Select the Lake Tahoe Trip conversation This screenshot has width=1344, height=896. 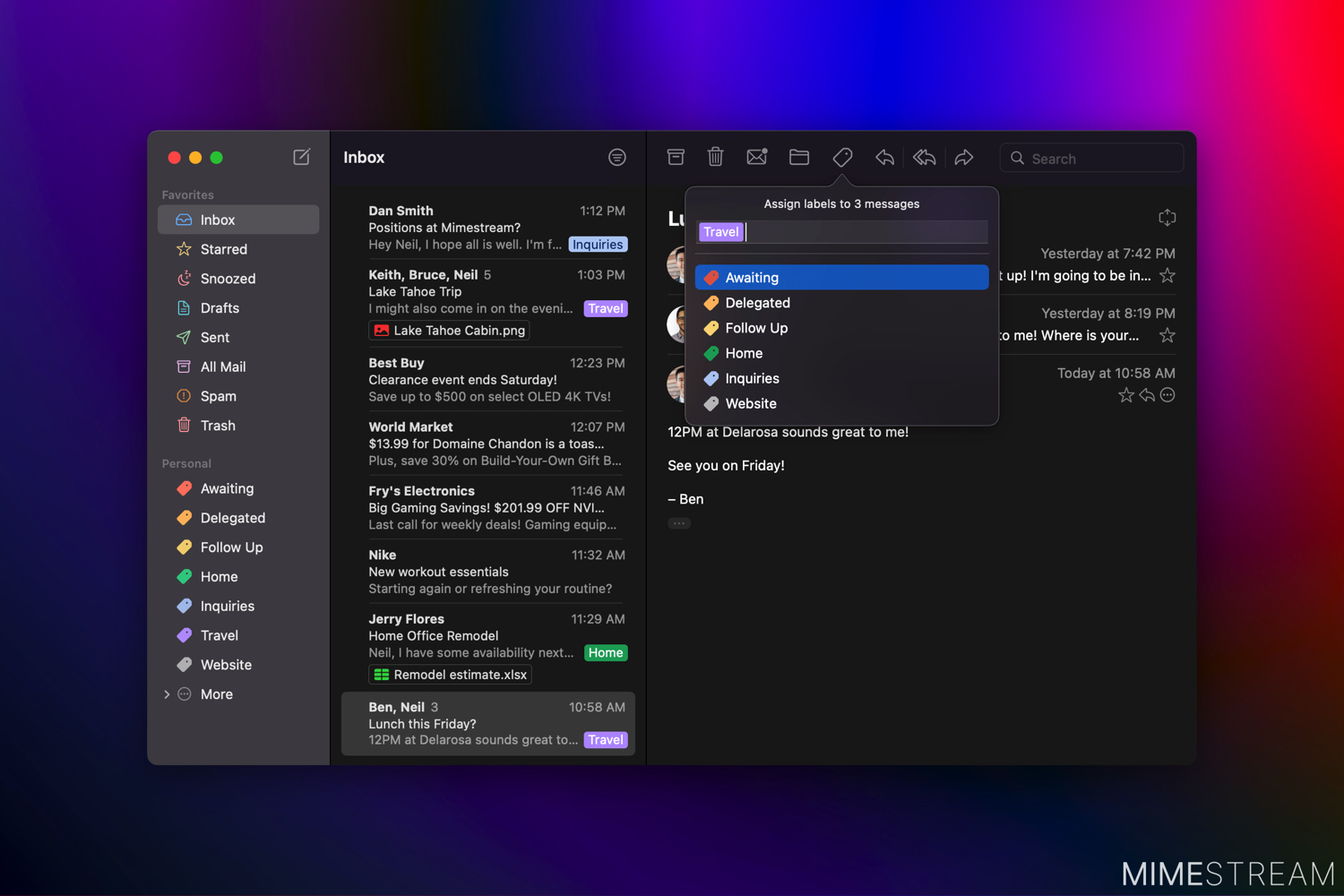click(488, 303)
